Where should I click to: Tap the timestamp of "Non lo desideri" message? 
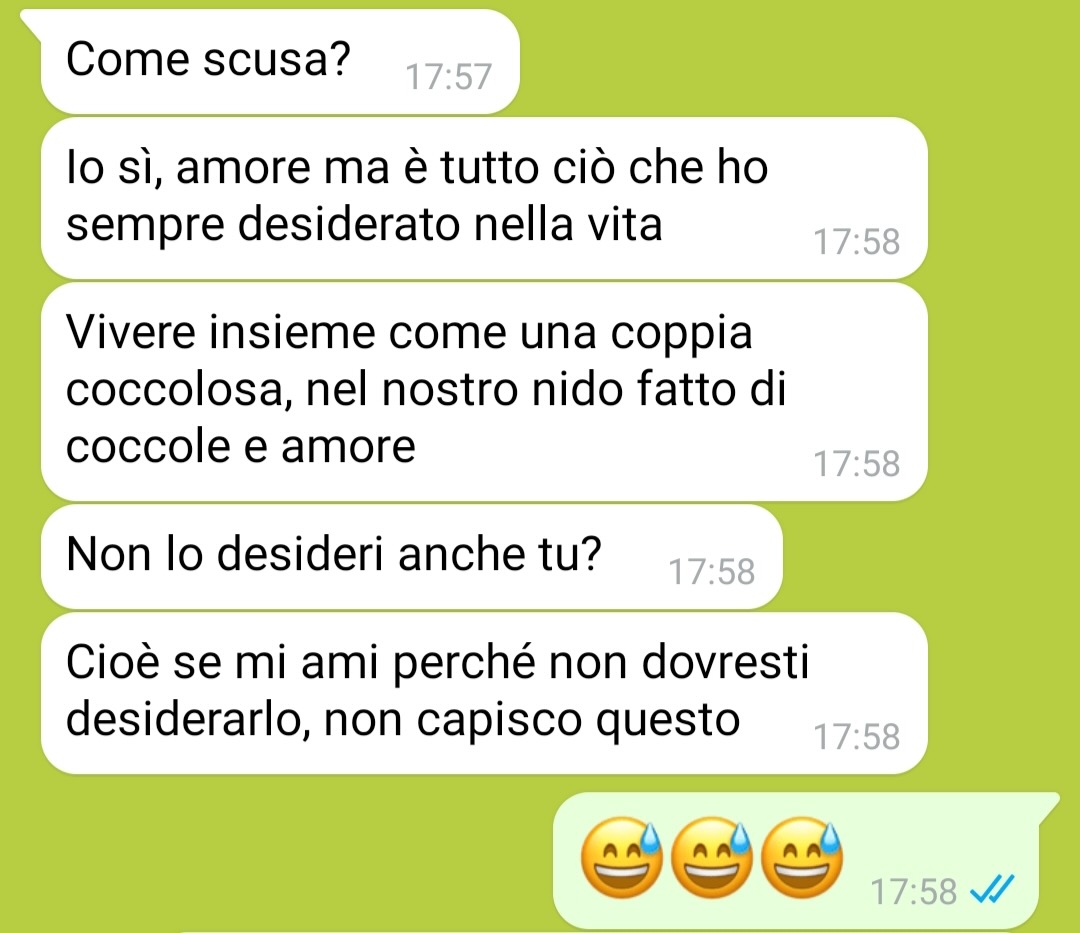click(x=712, y=572)
